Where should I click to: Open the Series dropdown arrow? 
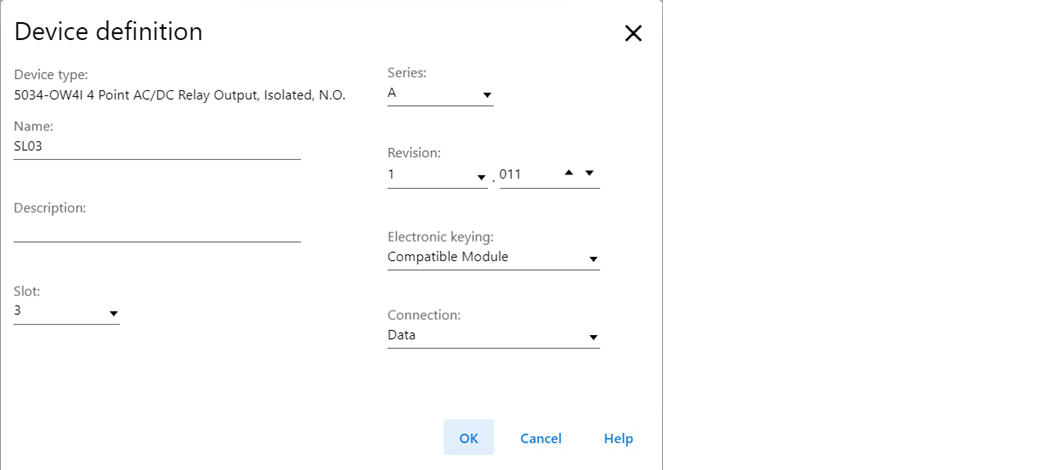tap(487, 95)
